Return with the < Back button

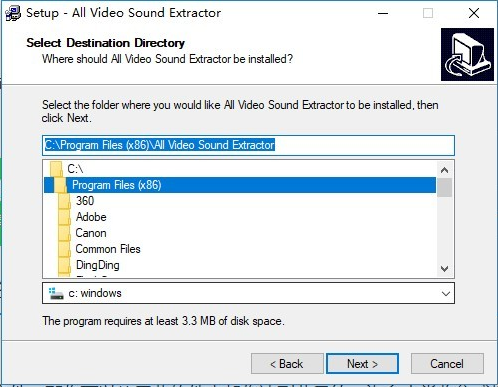(x=287, y=364)
